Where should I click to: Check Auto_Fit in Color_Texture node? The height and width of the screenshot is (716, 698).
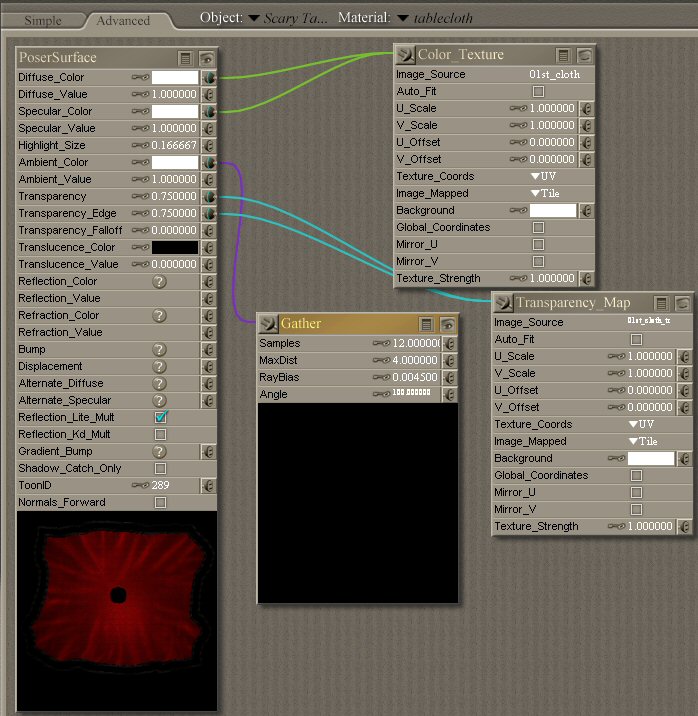[x=539, y=91]
